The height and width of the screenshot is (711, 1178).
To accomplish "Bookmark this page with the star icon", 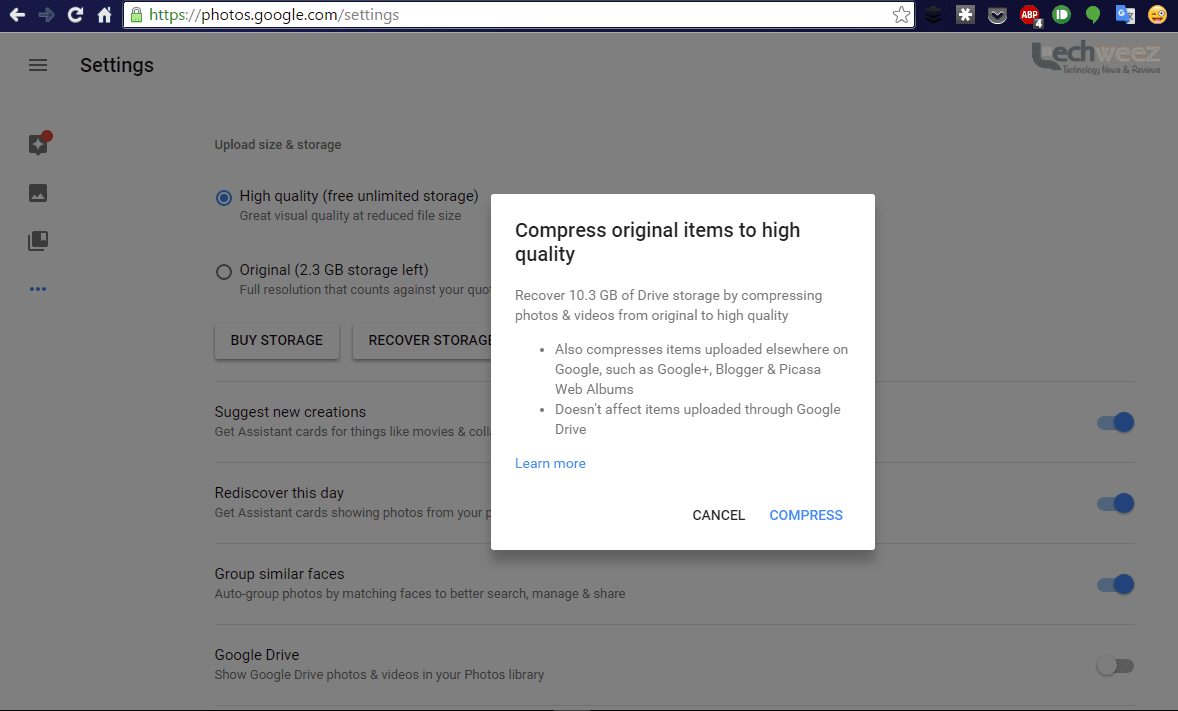I will click(901, 15).
